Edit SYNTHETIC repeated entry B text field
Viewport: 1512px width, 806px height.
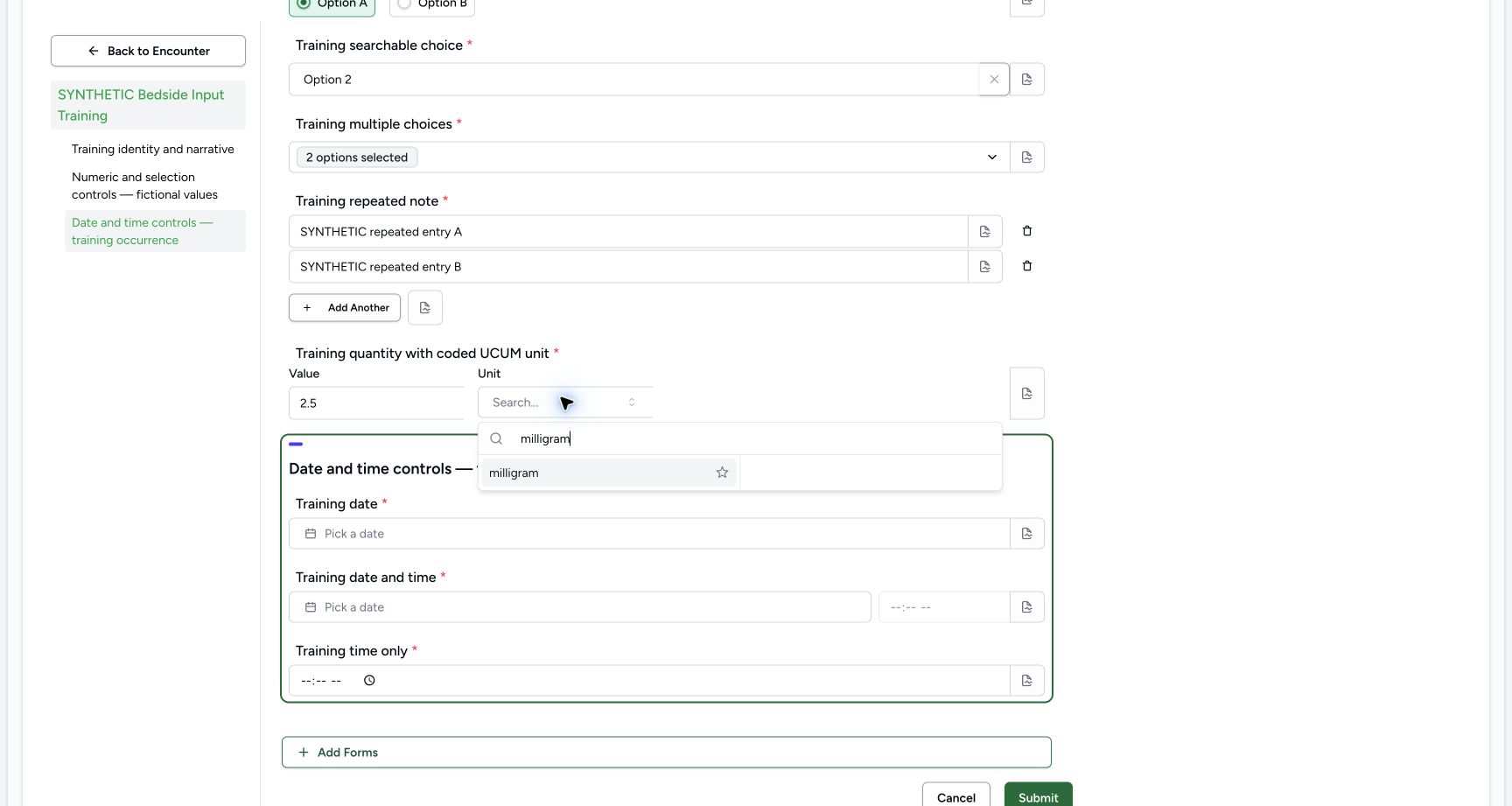click(628, 267)
